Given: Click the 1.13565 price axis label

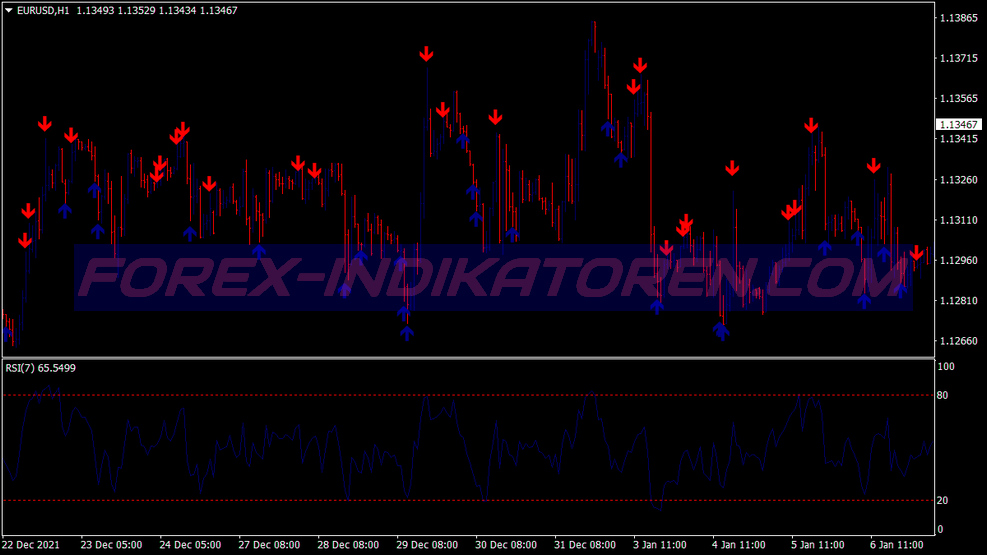Looking at the screenshot, I should (x=958, y=99).
